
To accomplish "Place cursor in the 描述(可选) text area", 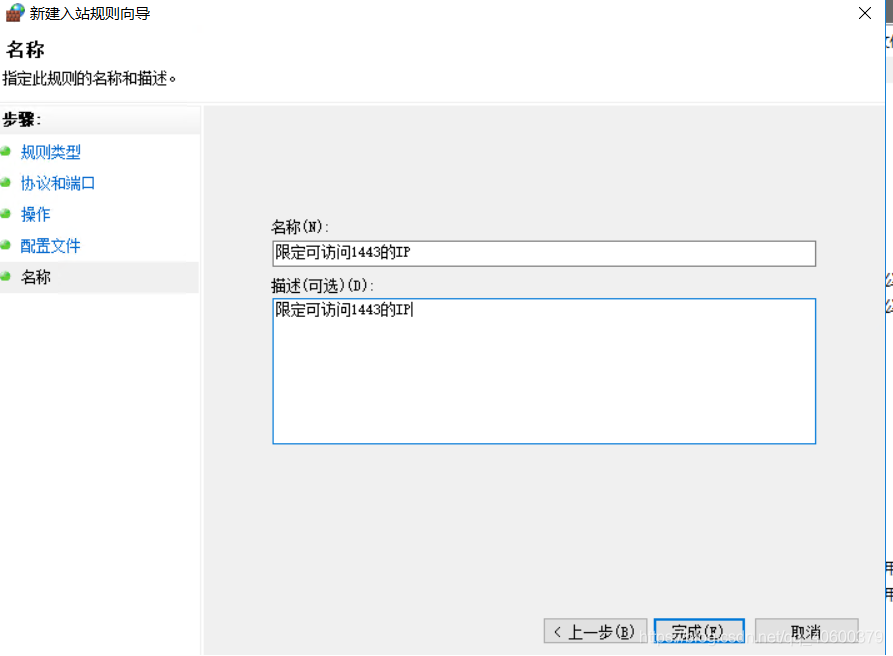I will tap(543, 370).
